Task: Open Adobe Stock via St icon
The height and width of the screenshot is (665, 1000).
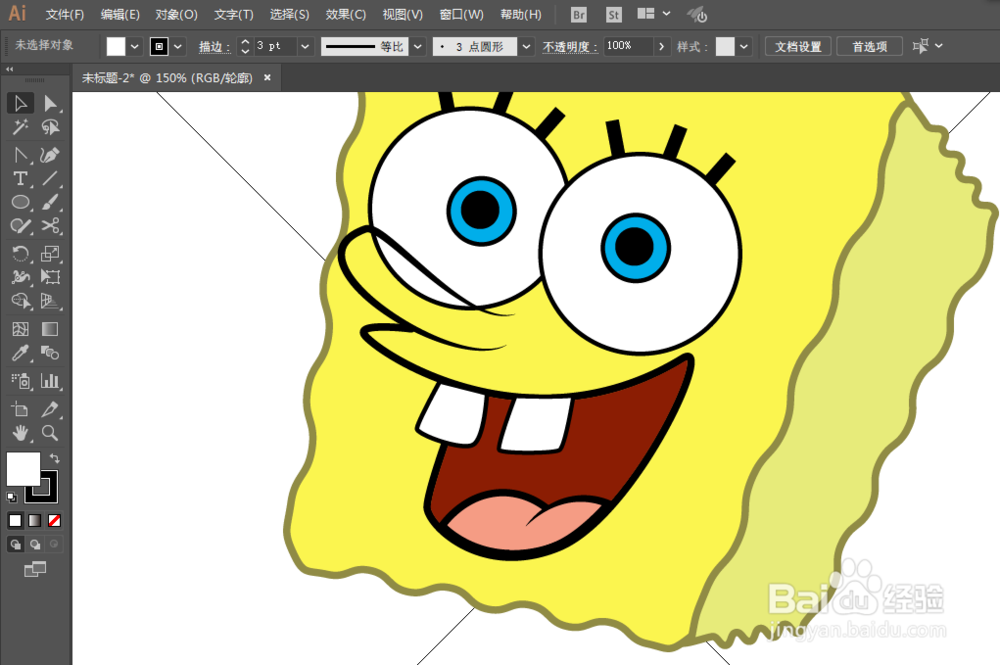Action: tap(614, 15)
